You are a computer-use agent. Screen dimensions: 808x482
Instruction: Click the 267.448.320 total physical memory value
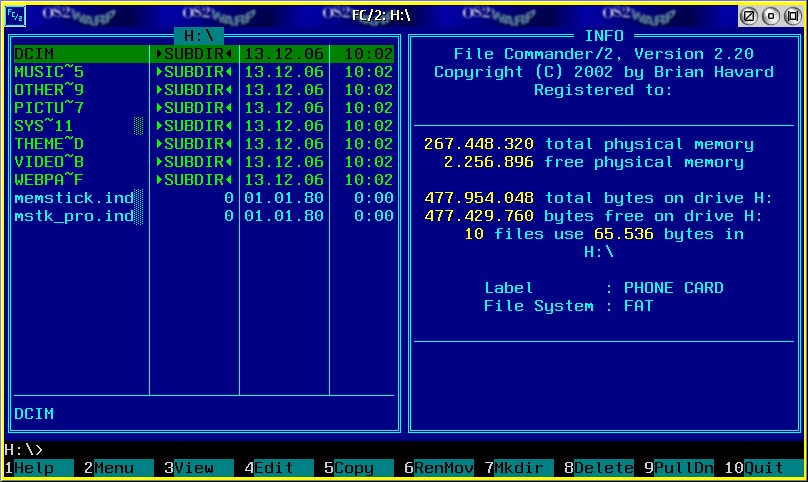coord(479,144)
